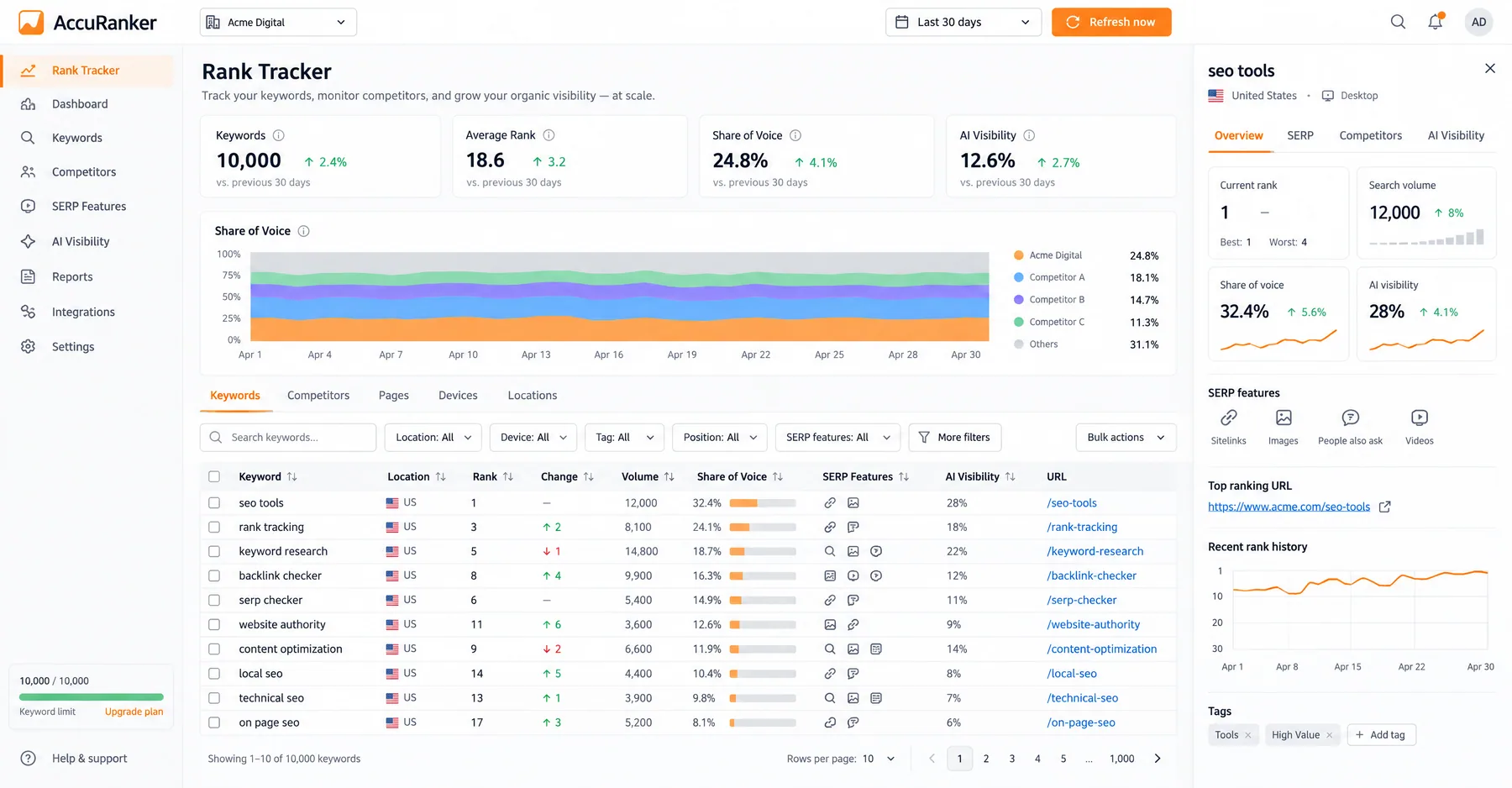Click the search magnifier icon in header
1512x788 pixels.
pyautogui.click(x=1398, y=22)
